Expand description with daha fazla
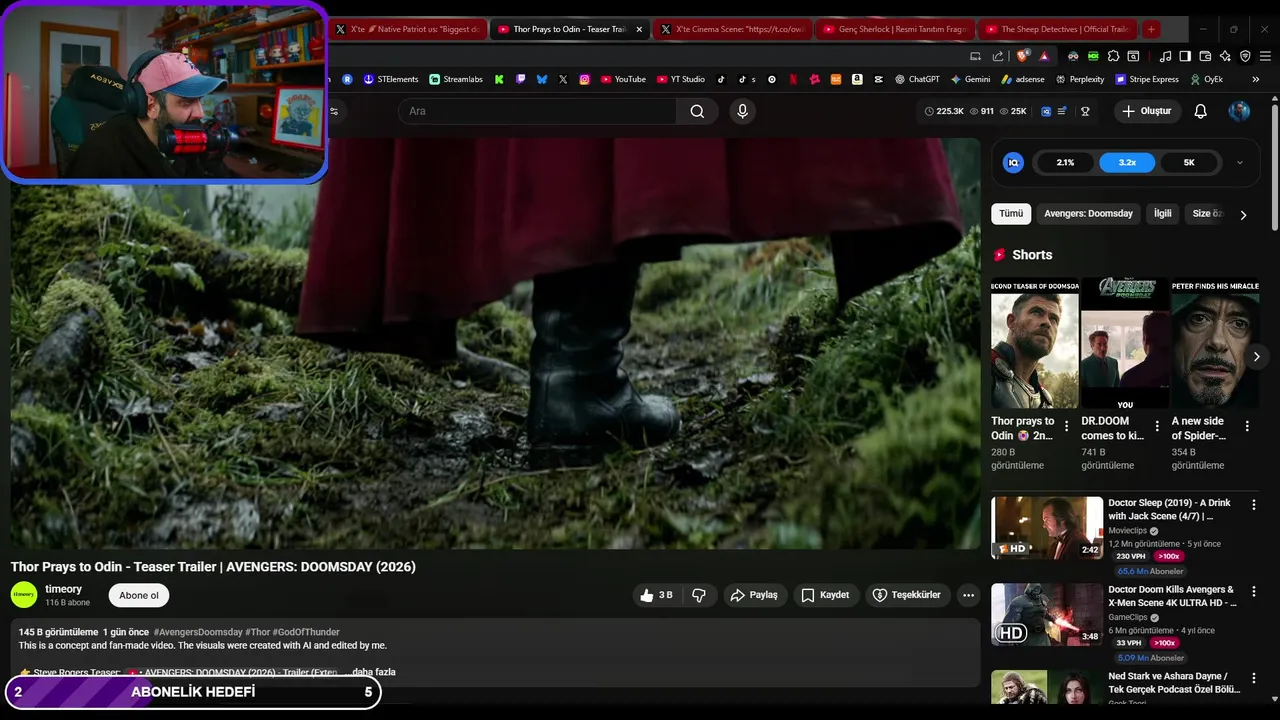 tap(374, 672)
